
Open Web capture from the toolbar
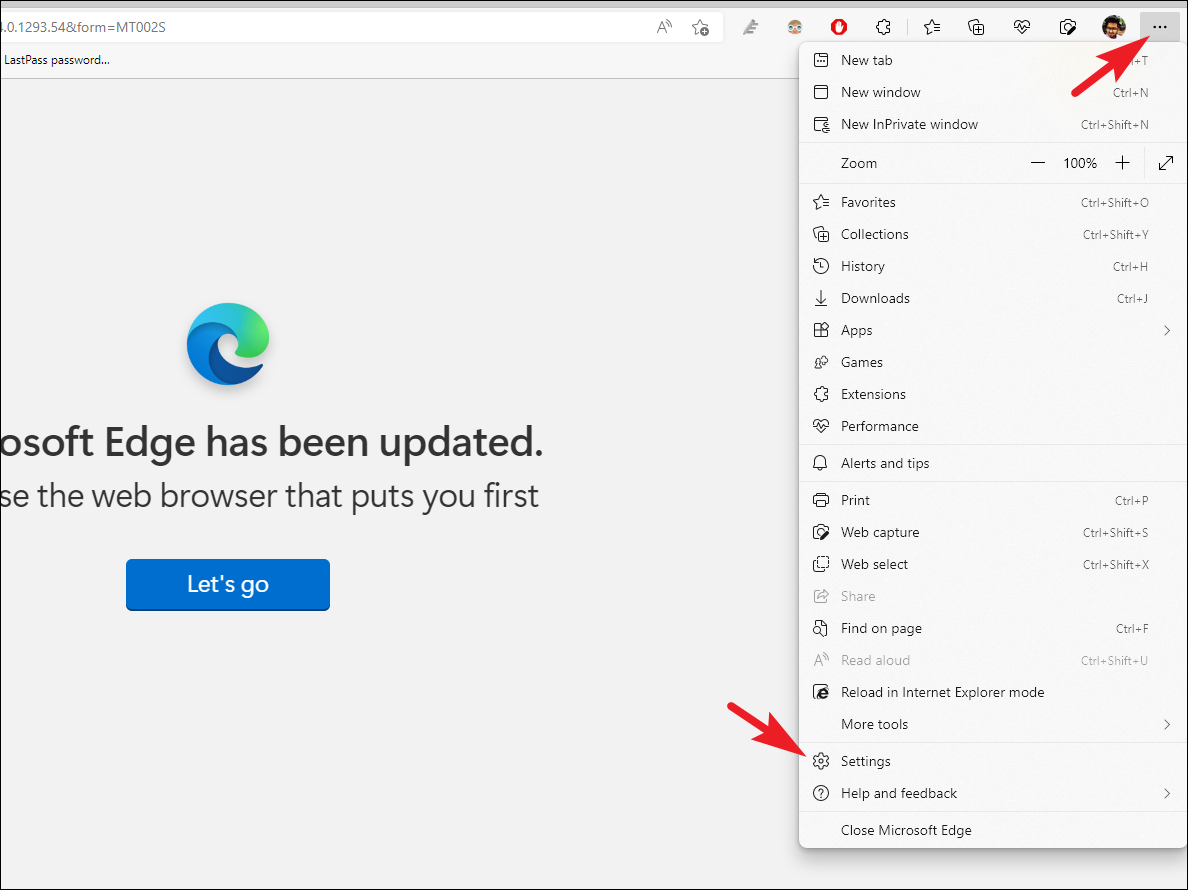(1068, 27)
